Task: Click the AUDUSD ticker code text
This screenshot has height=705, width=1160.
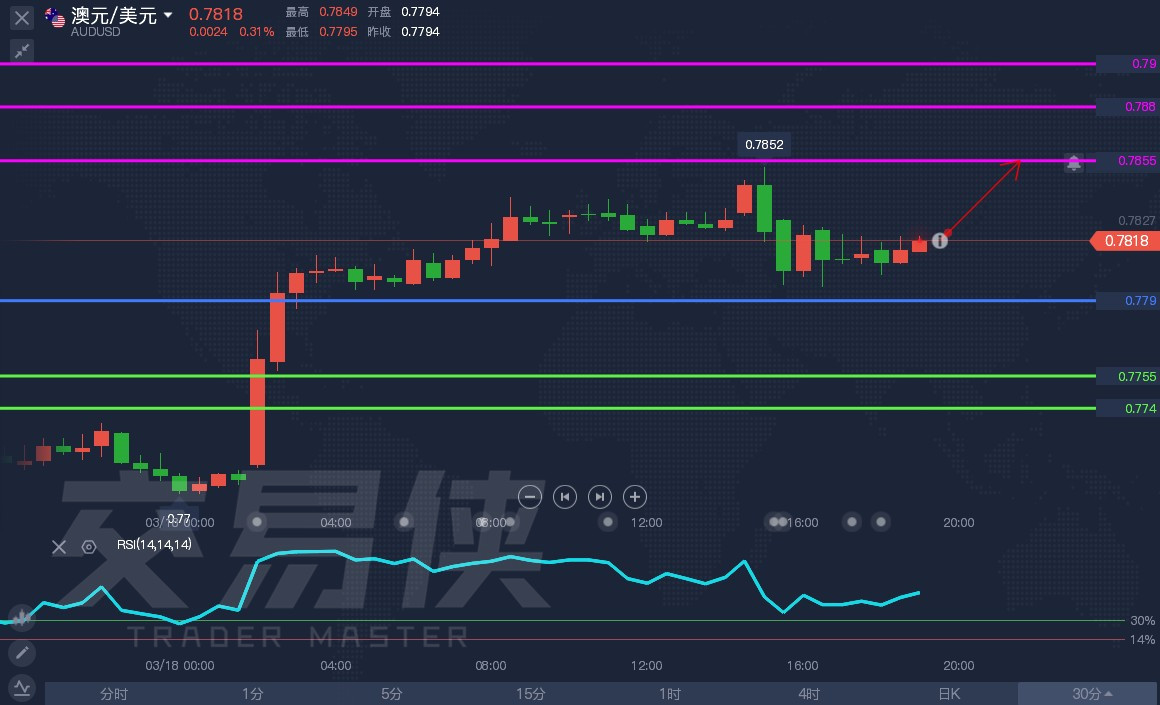Action: click(95, 32)
